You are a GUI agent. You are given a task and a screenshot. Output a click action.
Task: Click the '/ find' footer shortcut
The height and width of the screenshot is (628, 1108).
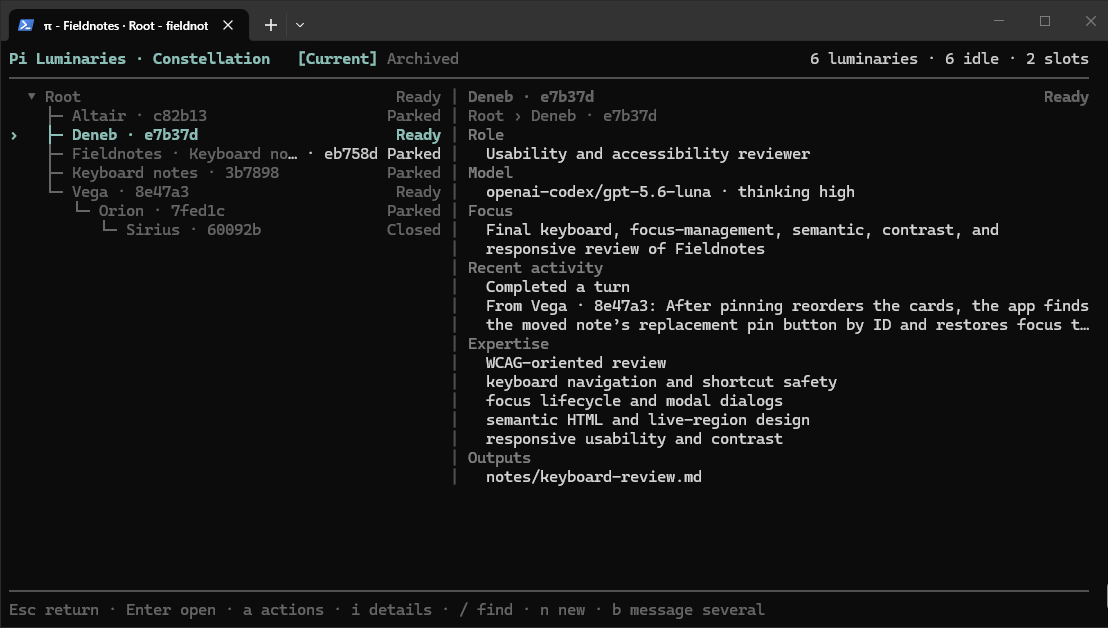coord(486,610)
